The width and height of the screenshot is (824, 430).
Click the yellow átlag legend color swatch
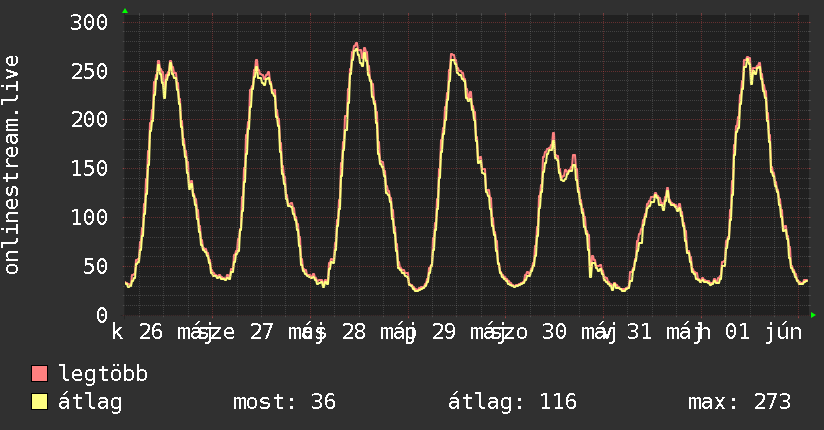[39, 402]
